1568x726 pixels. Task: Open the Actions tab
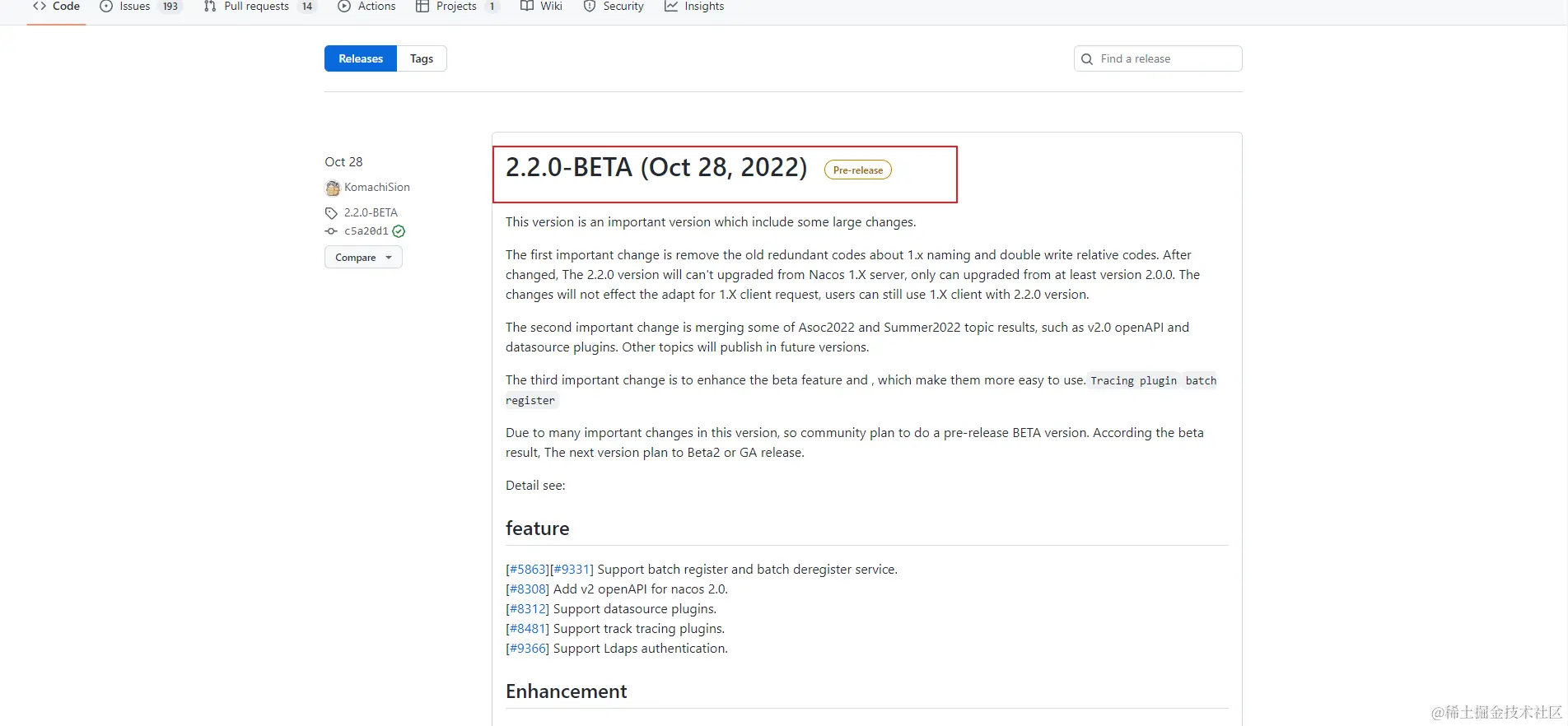click(366, 7)
